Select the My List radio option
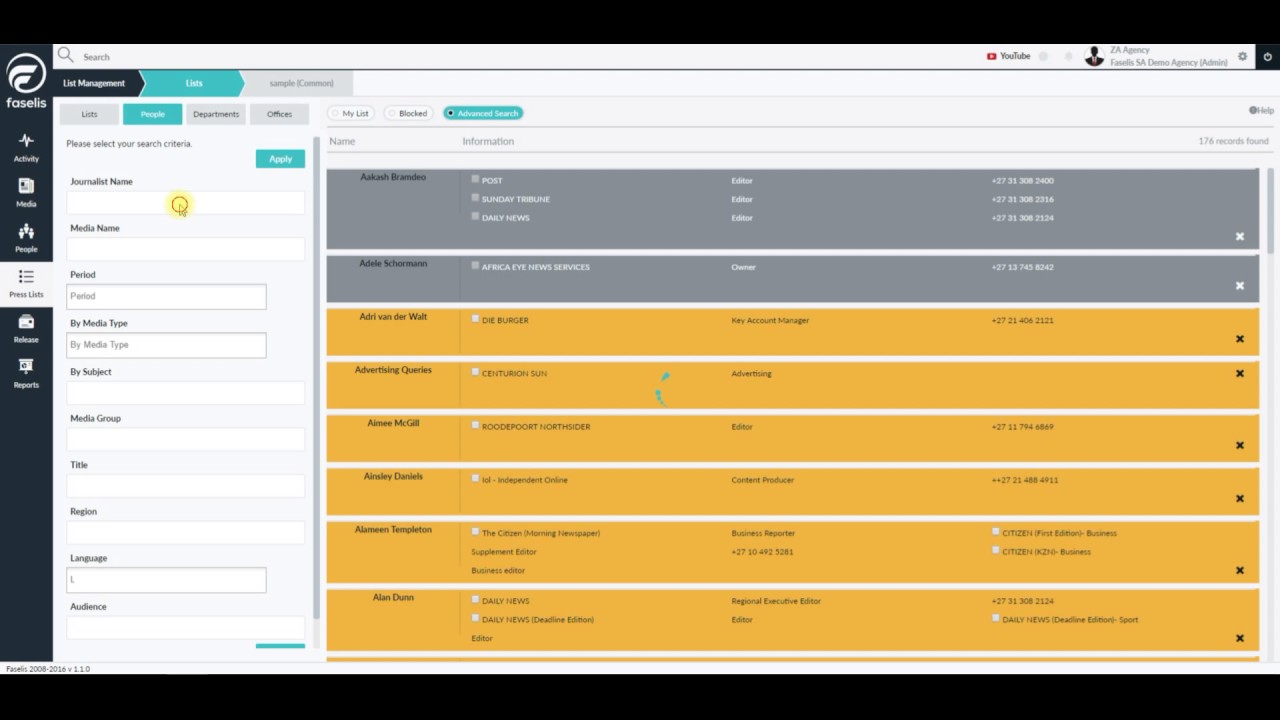The image size is (1280, 720). click(350, 113)
